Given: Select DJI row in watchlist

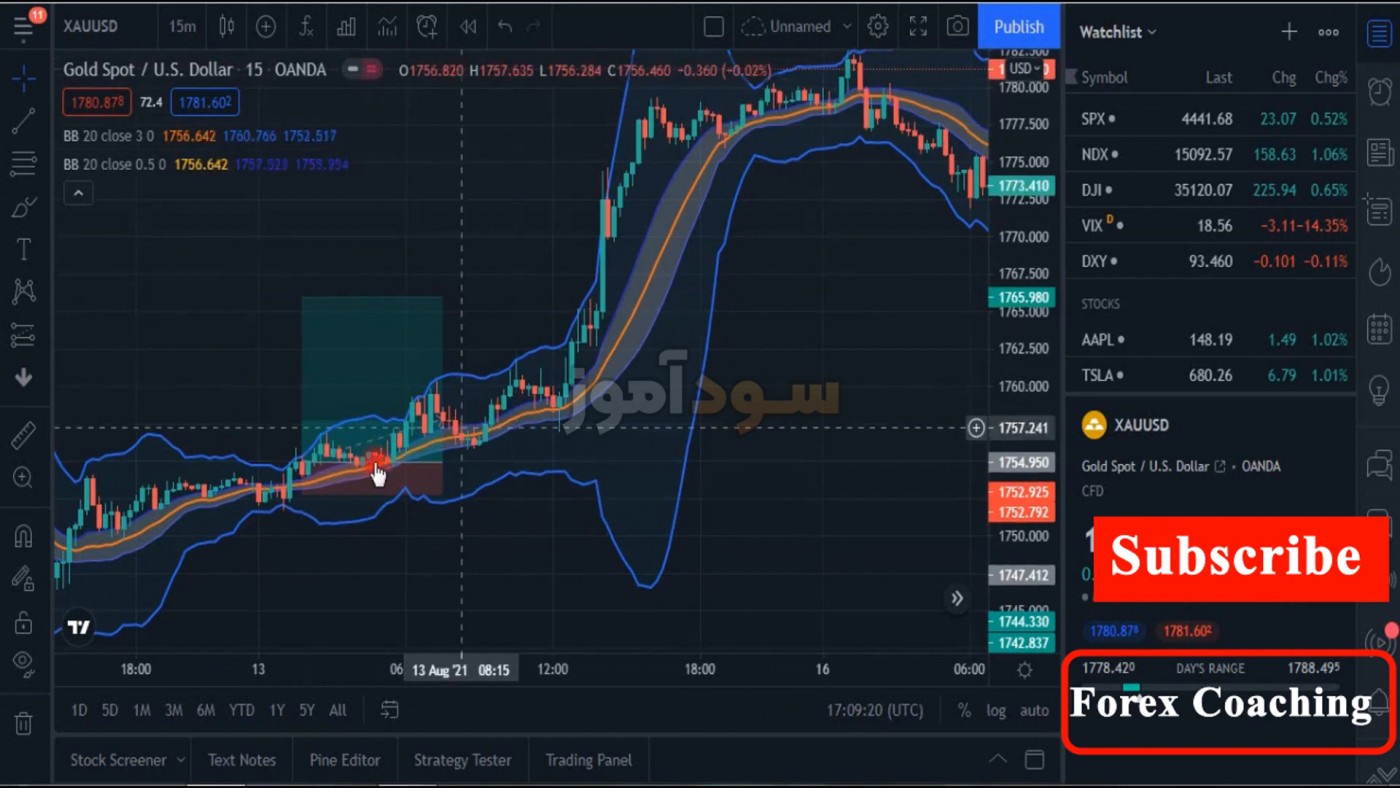Looking at the screenshot, I should click(1212, 190).
